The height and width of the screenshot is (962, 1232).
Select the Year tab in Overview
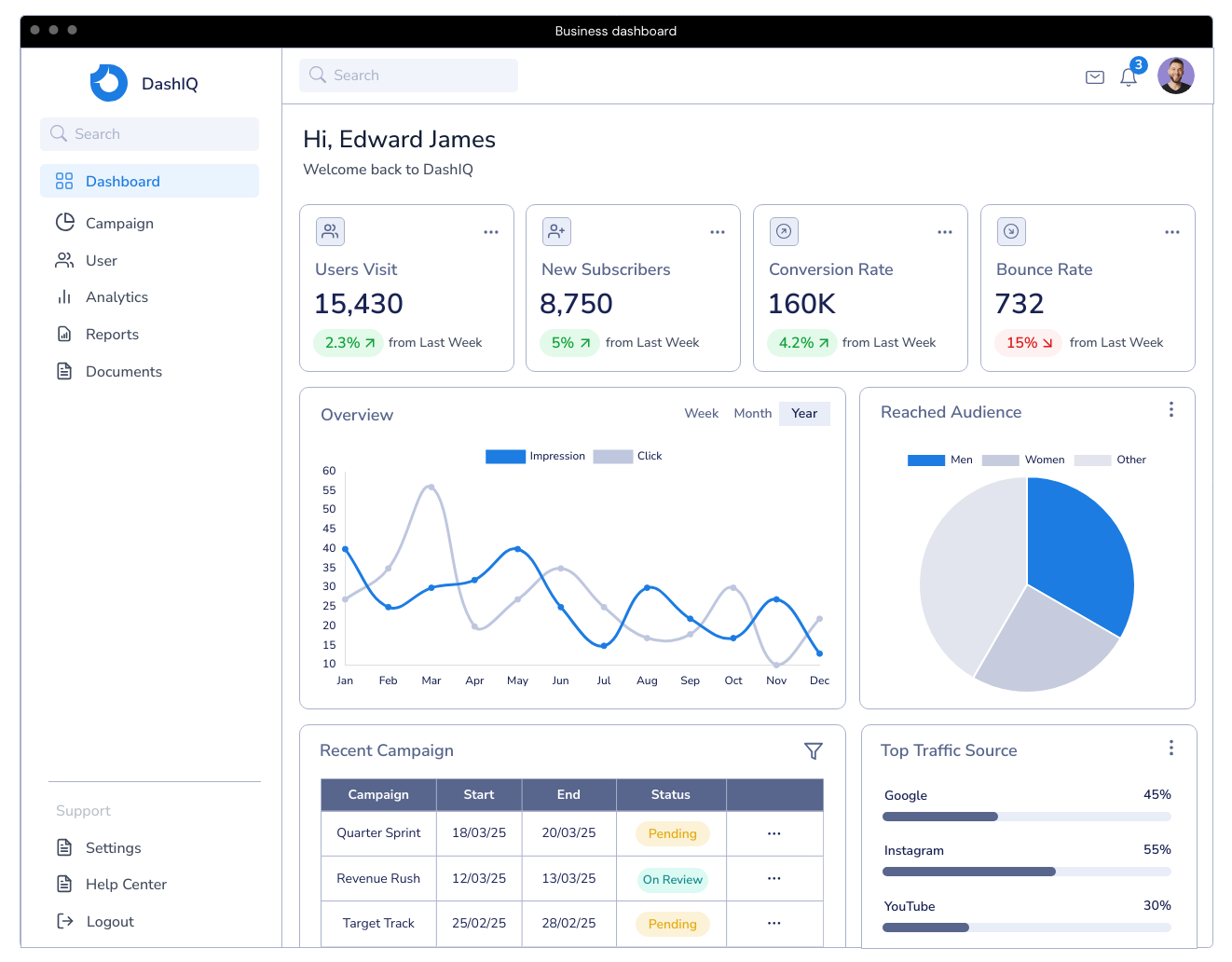point(804,413)
